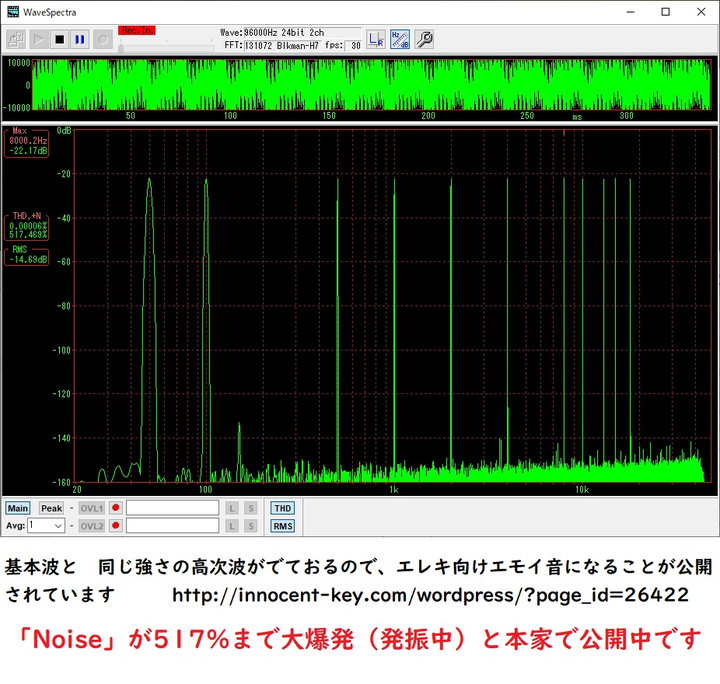Click the fps value field showing 30
The image size is (720, 684).
tap(354, 45)
